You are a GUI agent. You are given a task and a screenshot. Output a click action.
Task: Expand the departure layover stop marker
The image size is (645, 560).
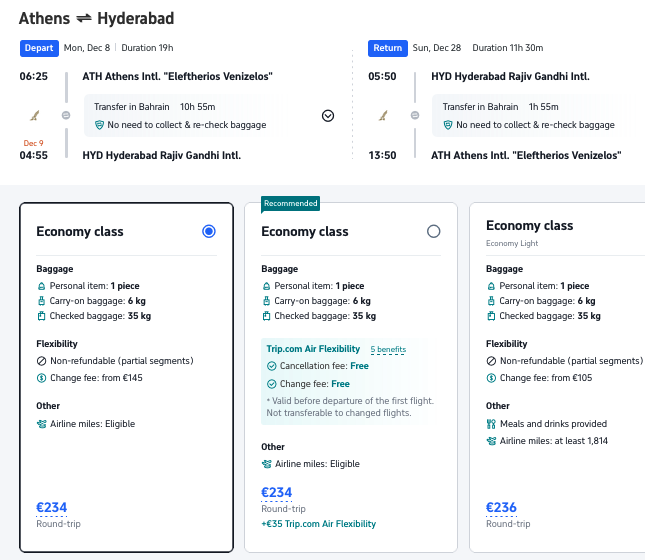pos(66,115)
